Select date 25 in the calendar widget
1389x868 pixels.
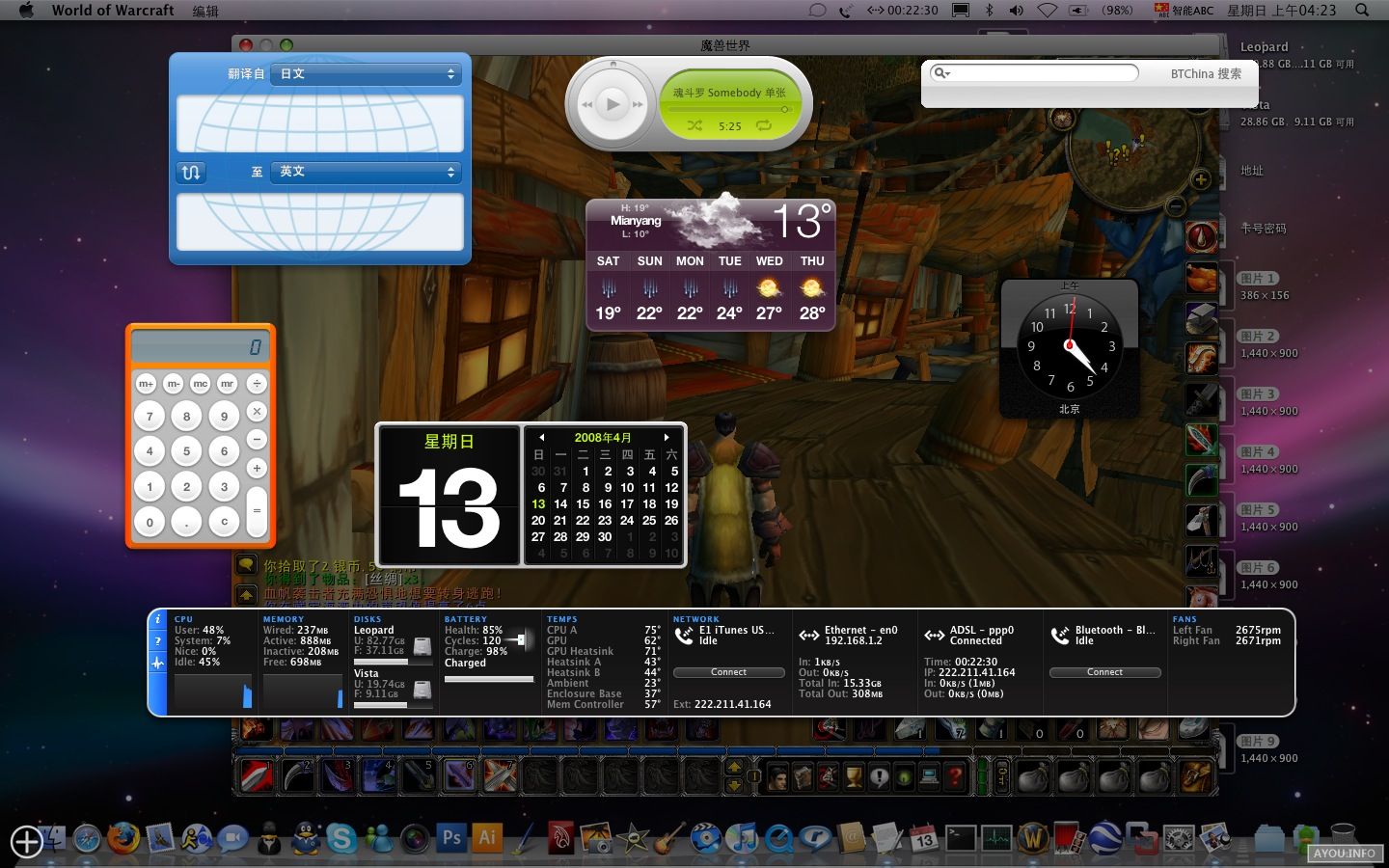coord(649,521)
